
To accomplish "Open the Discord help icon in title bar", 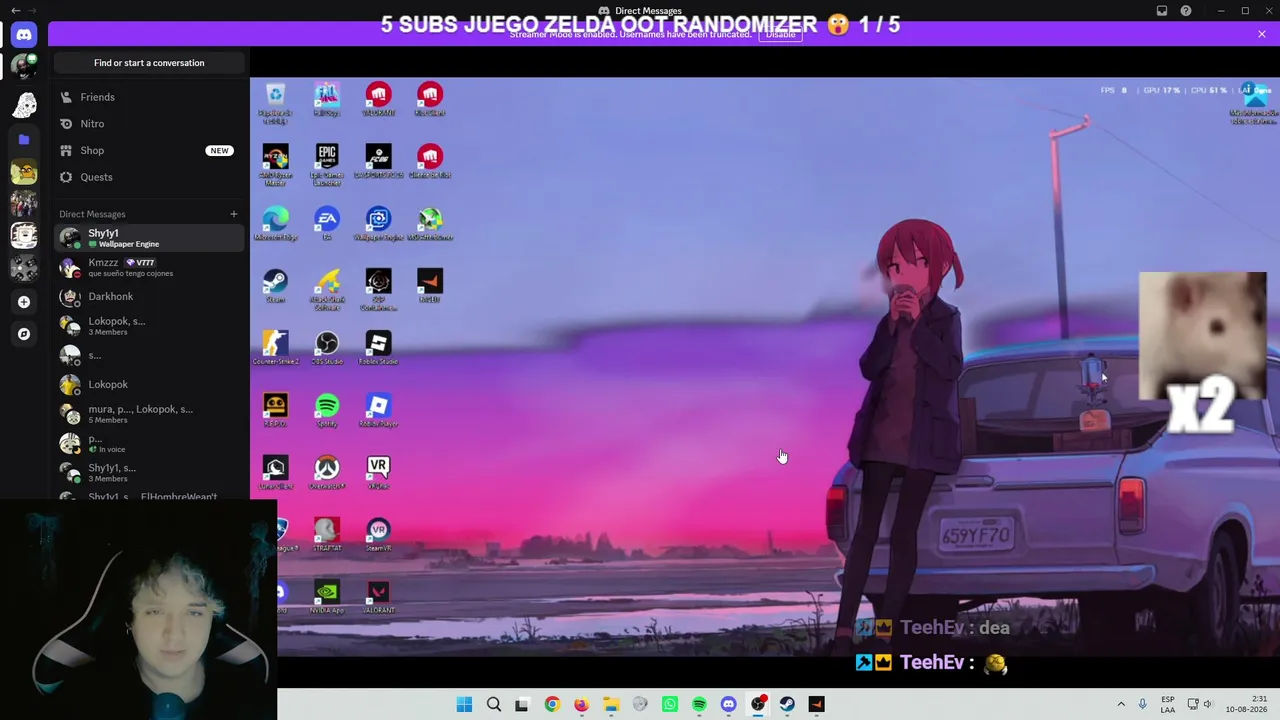I will tap(1186, 11).
